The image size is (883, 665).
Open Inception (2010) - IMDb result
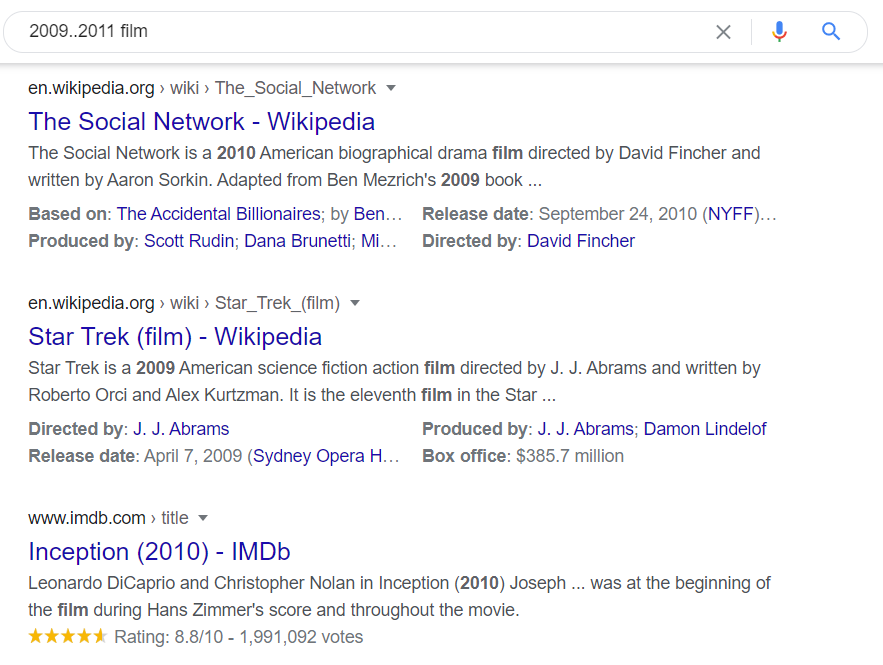click(159, 552)
